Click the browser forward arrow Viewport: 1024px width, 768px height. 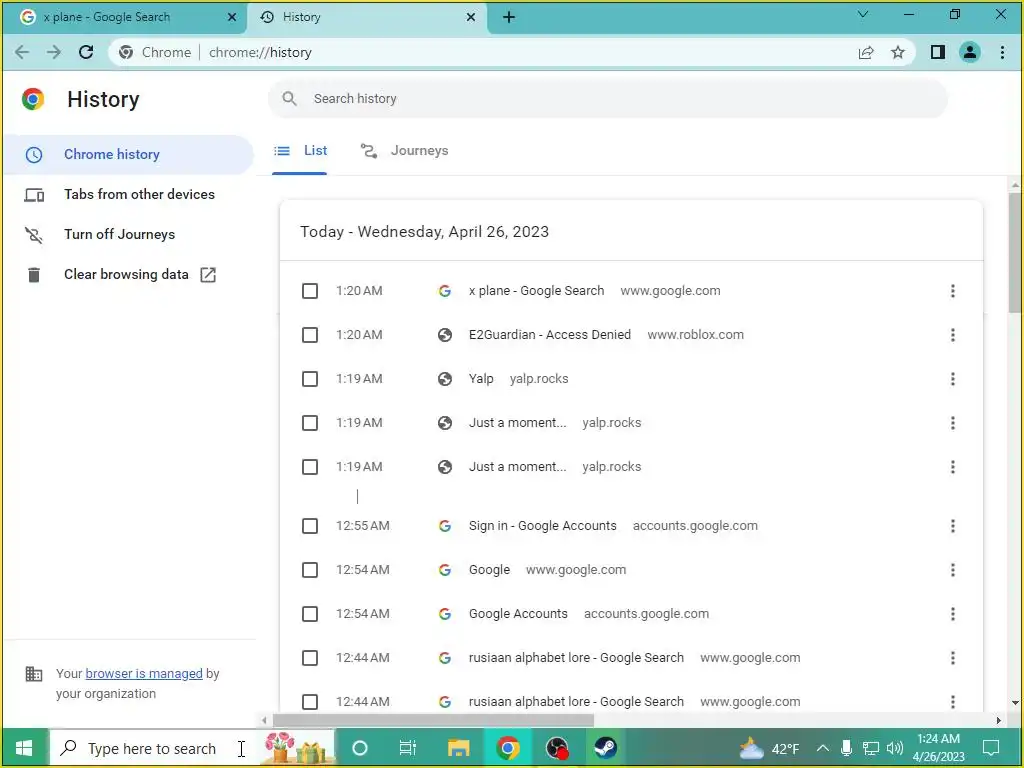54,52
